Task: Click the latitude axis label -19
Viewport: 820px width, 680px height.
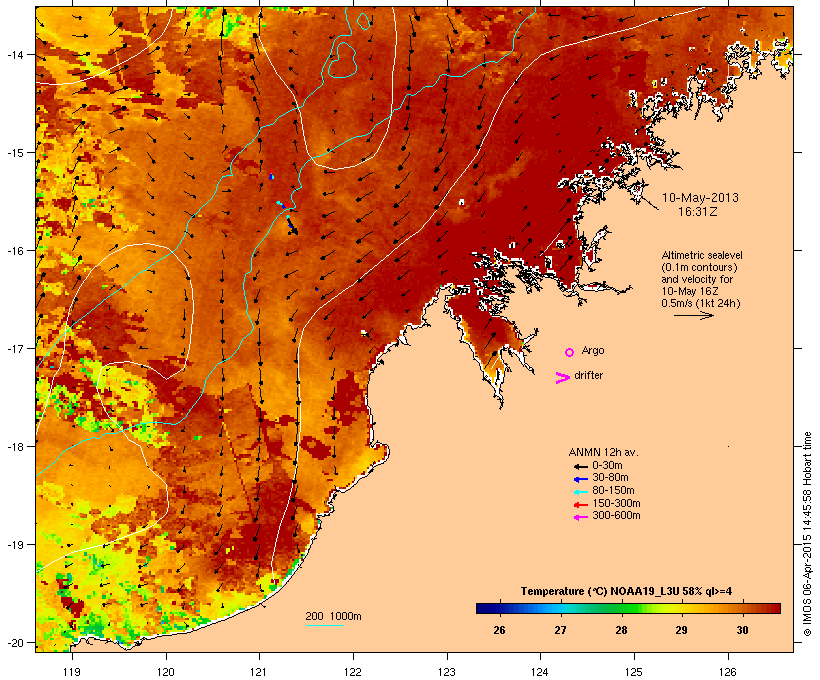Action: pyautogui.click(x=14, y=545)
